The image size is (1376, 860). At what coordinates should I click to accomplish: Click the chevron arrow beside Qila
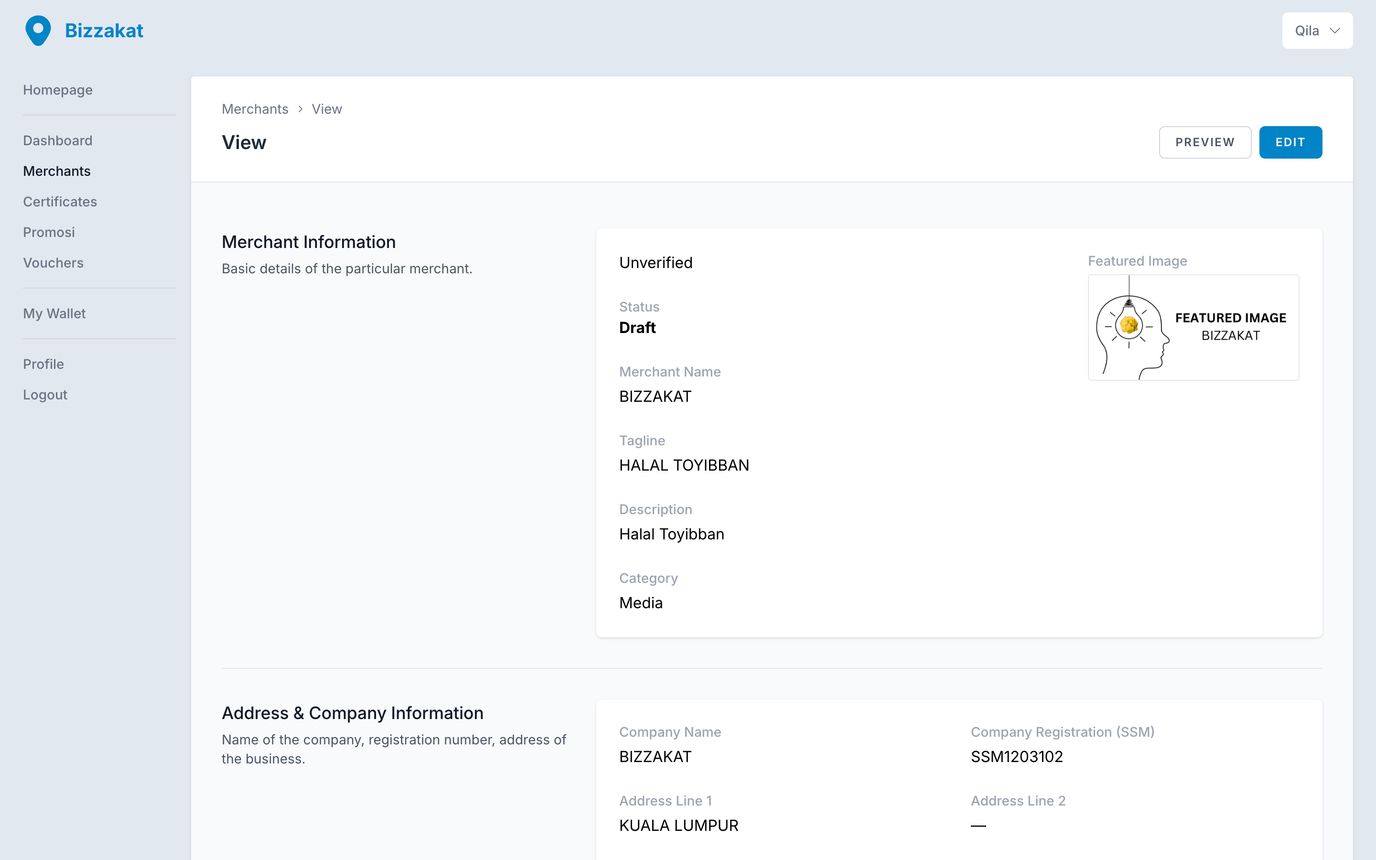1335,31
